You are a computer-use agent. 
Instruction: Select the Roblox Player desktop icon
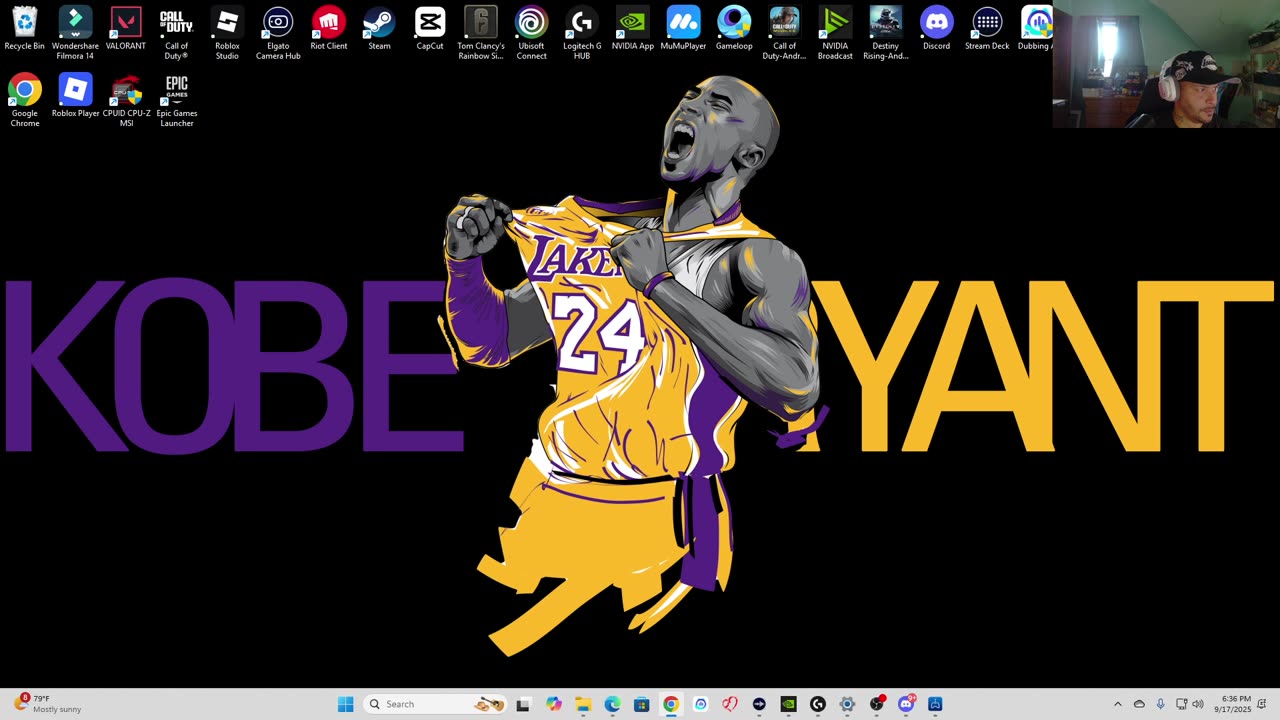pos(75,96)
